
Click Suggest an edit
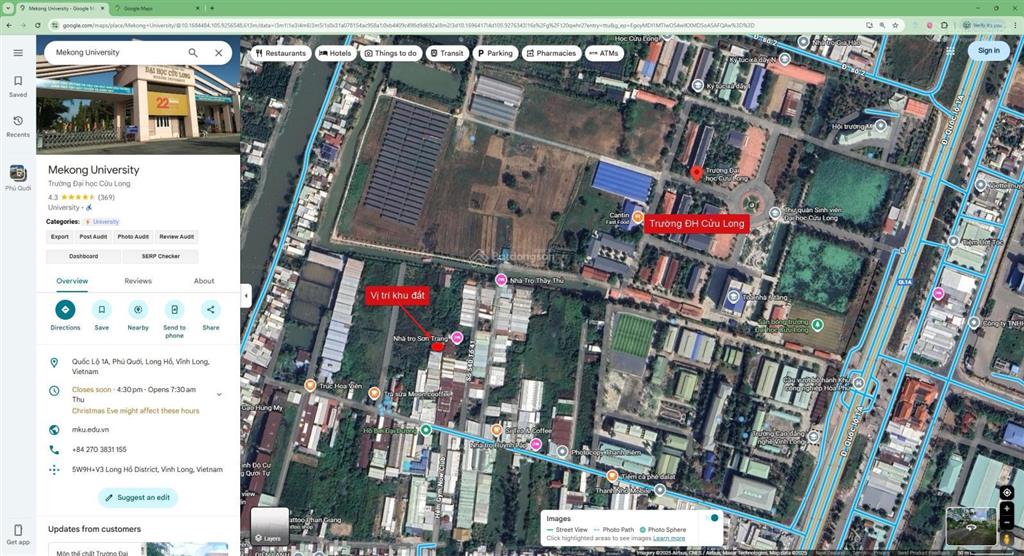[138, 498]
